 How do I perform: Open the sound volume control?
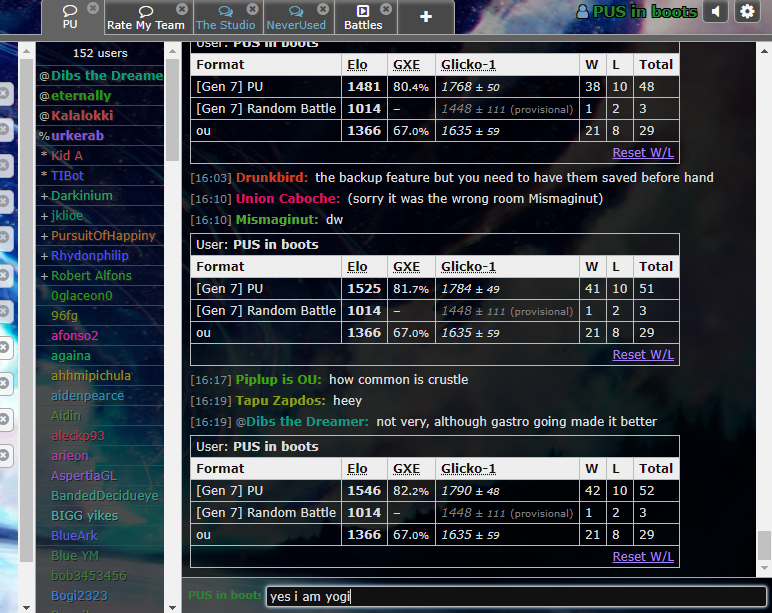pos(716,12)
